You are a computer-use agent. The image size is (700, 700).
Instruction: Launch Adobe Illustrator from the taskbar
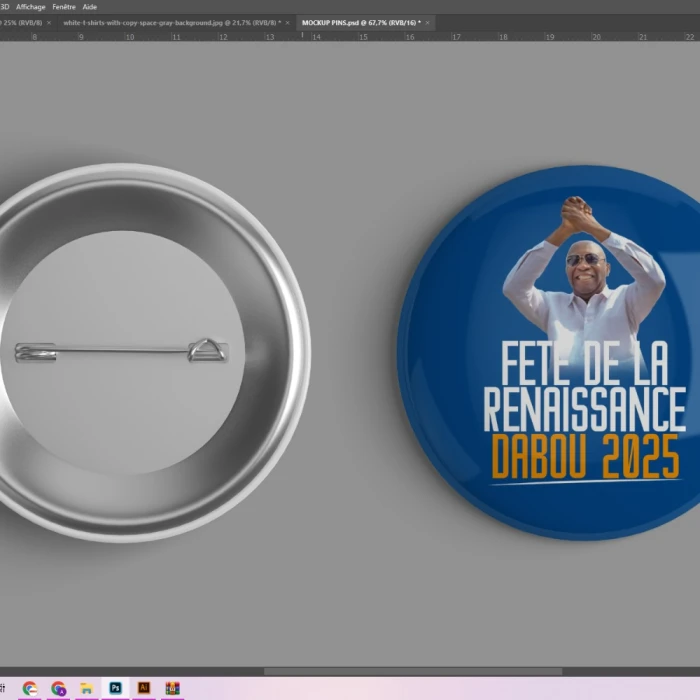coord(144,688)
